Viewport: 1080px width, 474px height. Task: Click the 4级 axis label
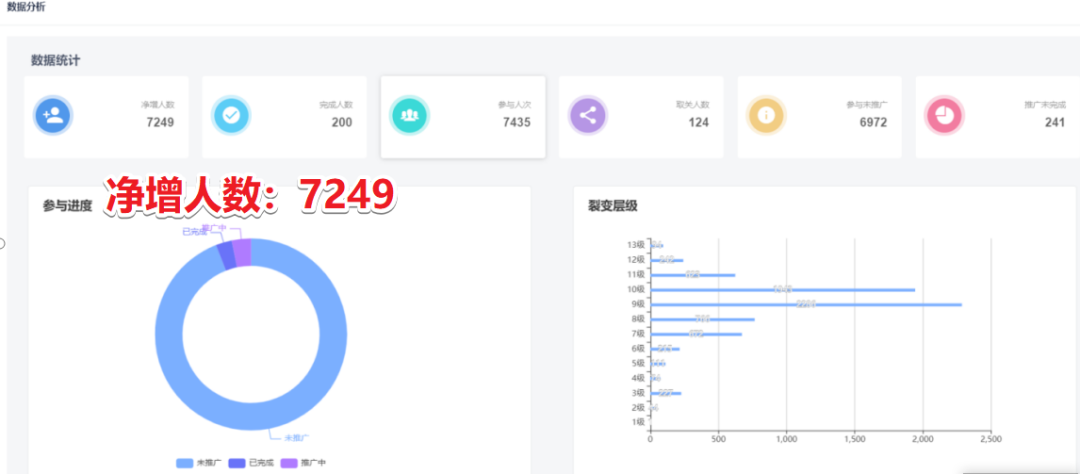[638, 378]
